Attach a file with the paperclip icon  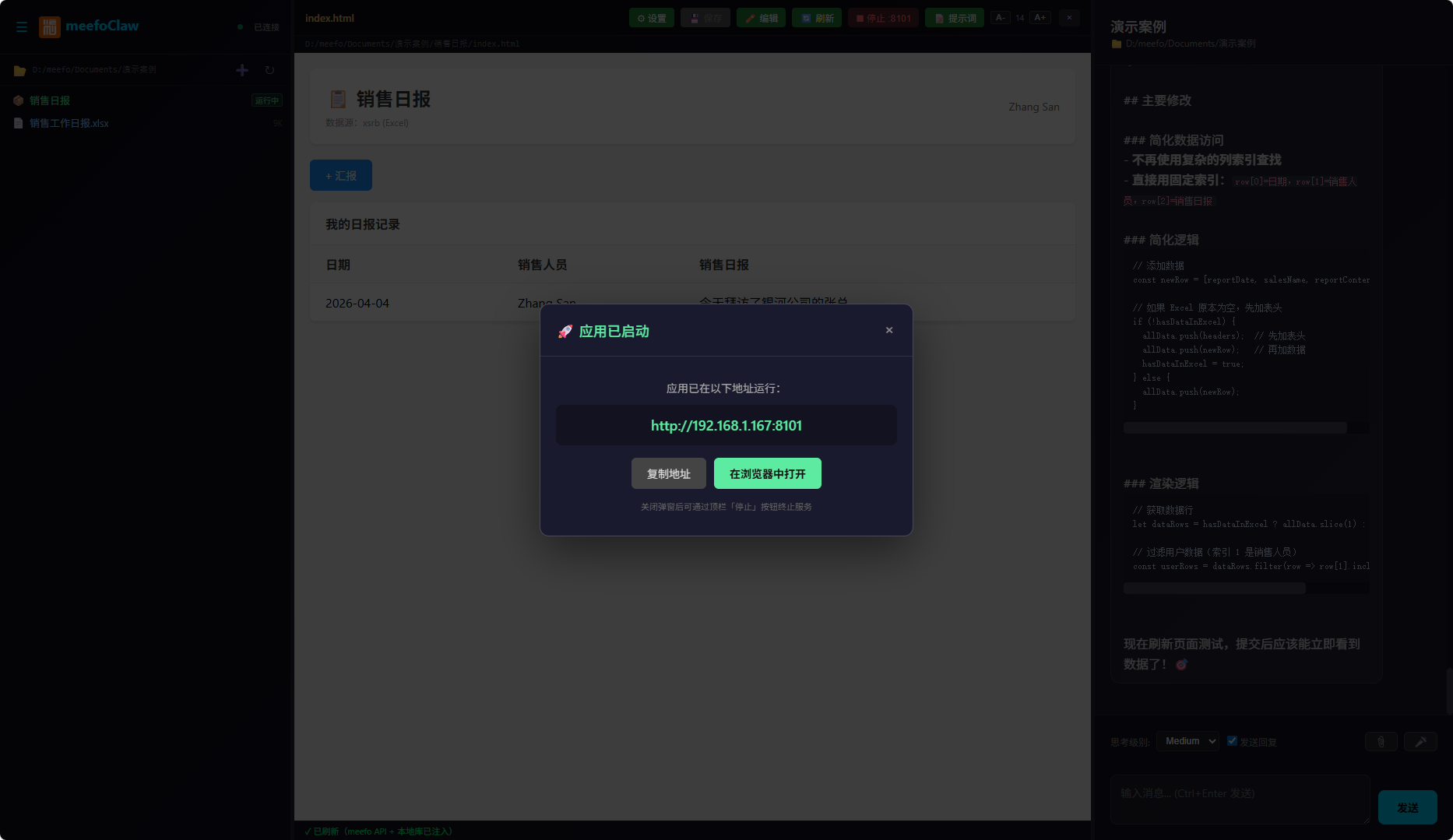click(x=1381, y=741)
